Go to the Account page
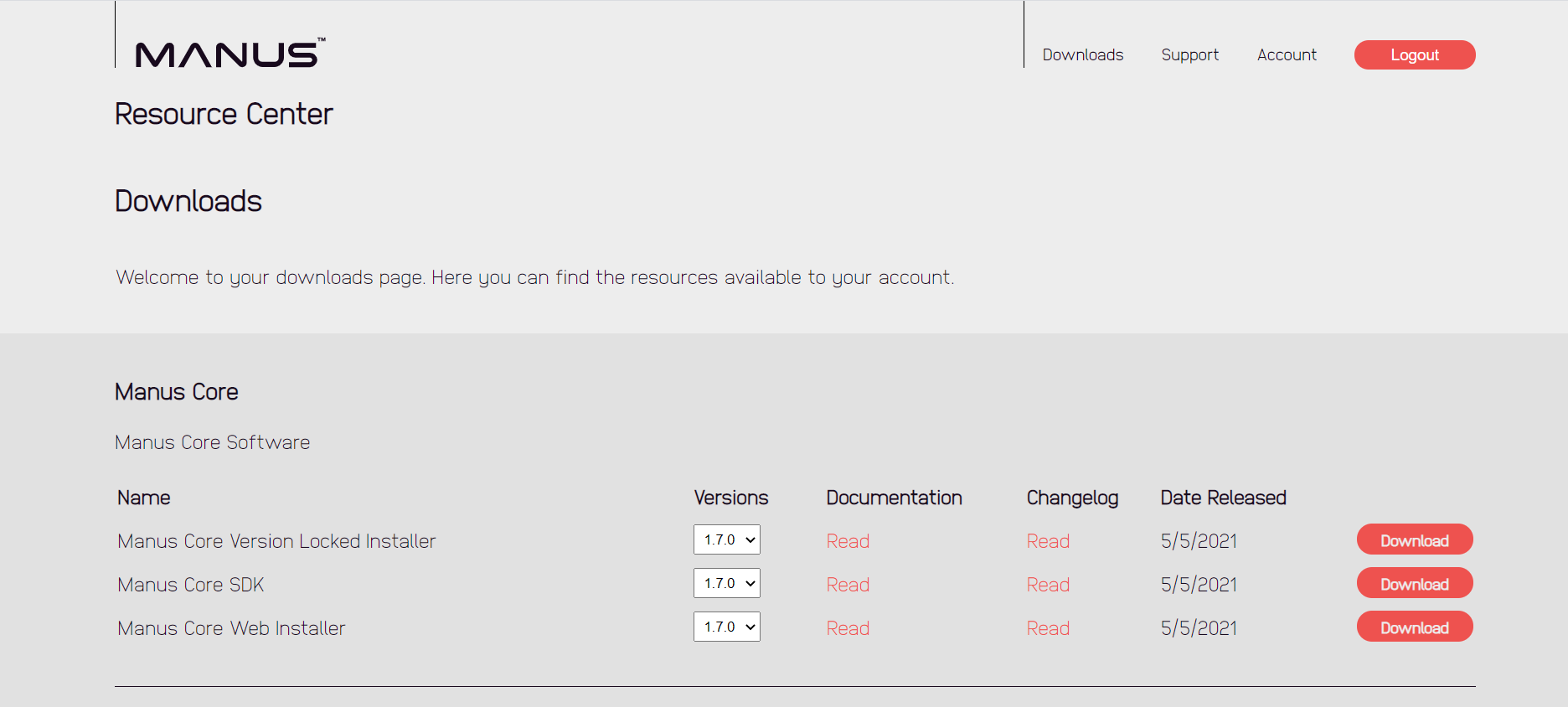The width and height of the screenshot is (1568, 707). click(1287, 54)
